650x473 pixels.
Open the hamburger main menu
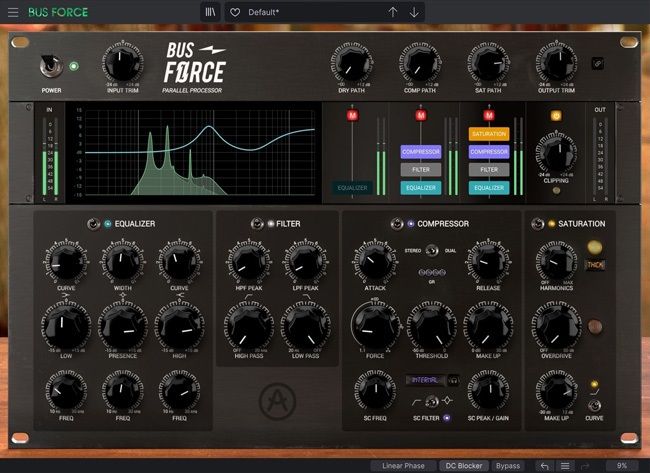(x=13, y=12)
